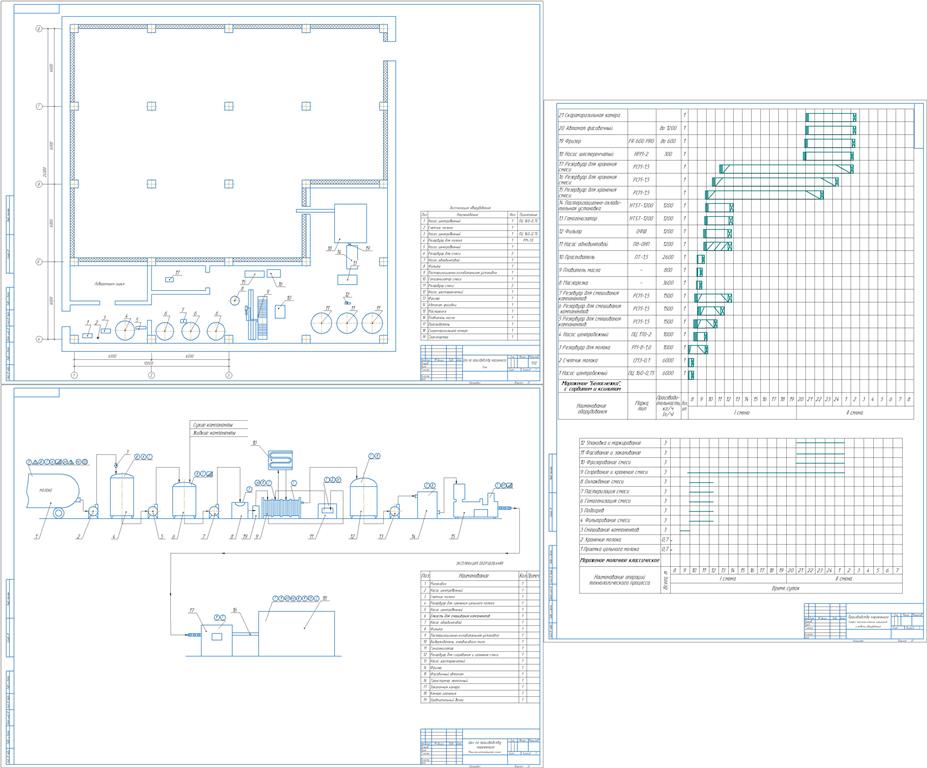Click the '1 Насос центробежный' row label
927x768 pixels.
tap(583, 374)
